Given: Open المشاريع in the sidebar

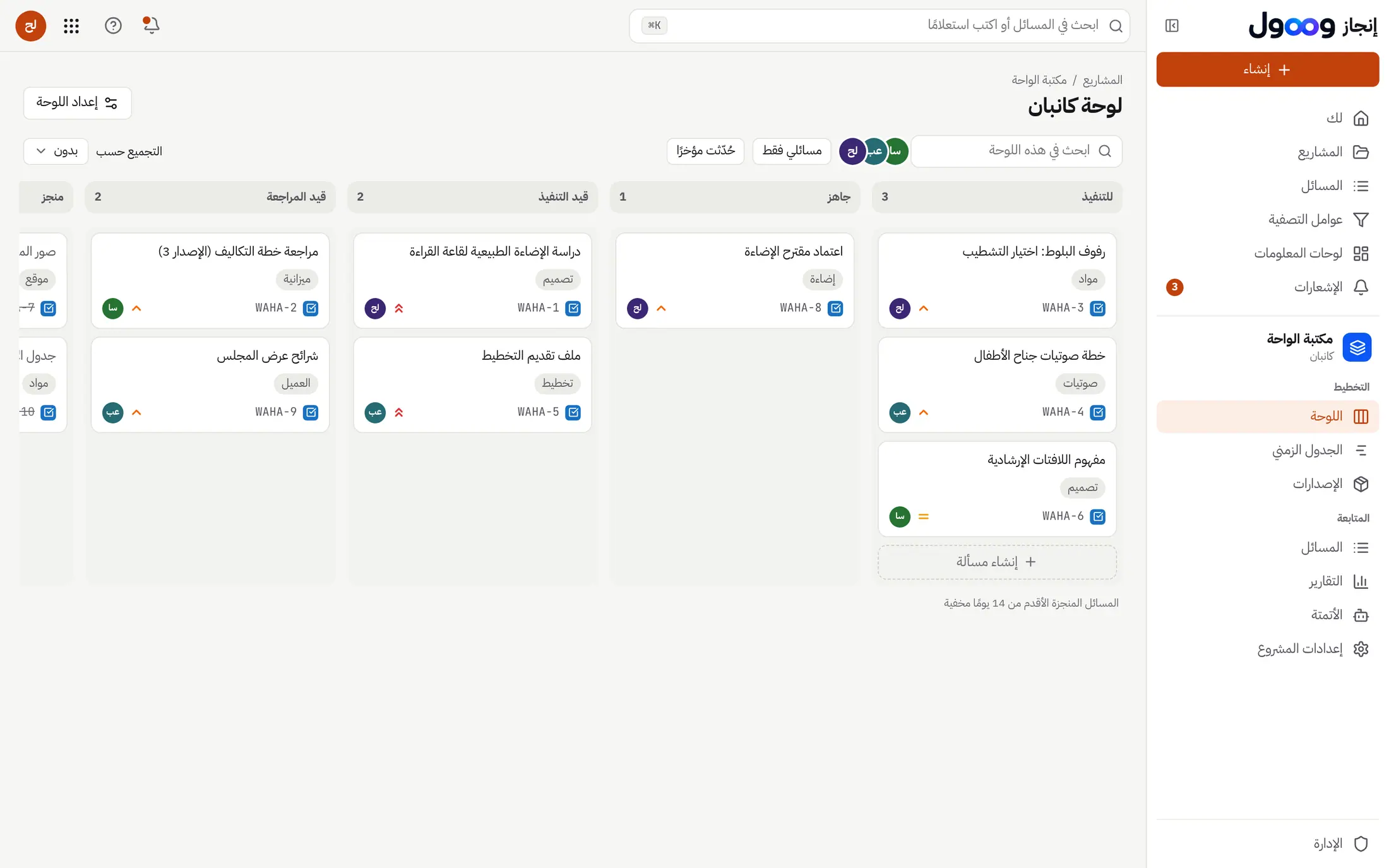Looking at the screenshot, I should click(x=1268, y=152).
